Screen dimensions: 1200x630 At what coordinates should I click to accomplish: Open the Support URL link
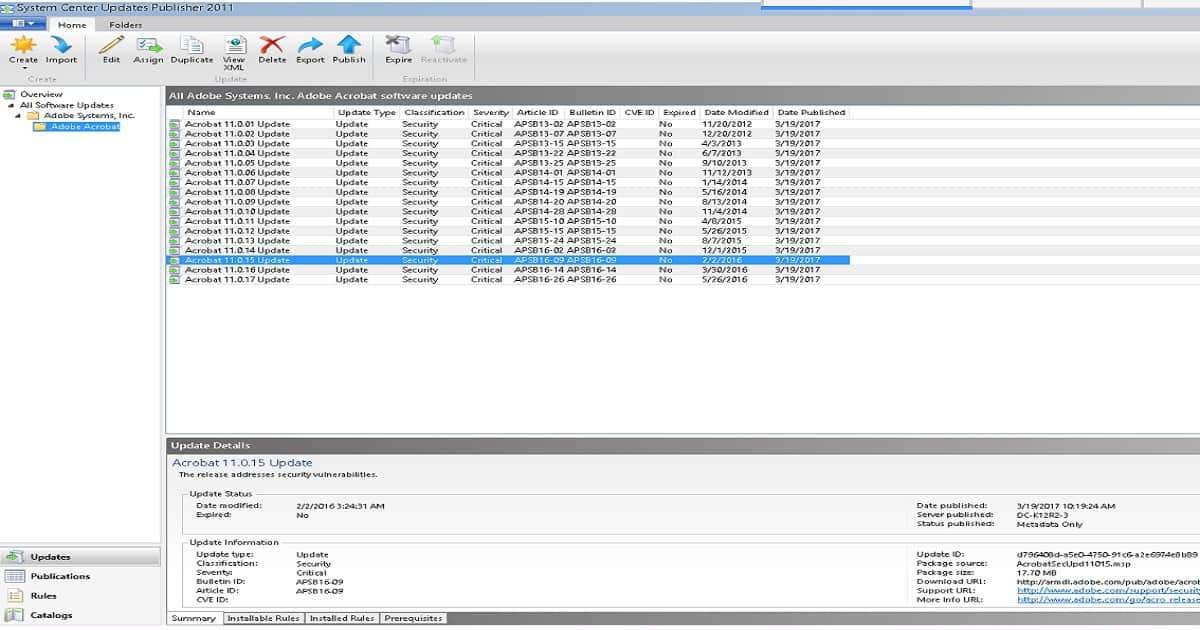(1107, 590)
